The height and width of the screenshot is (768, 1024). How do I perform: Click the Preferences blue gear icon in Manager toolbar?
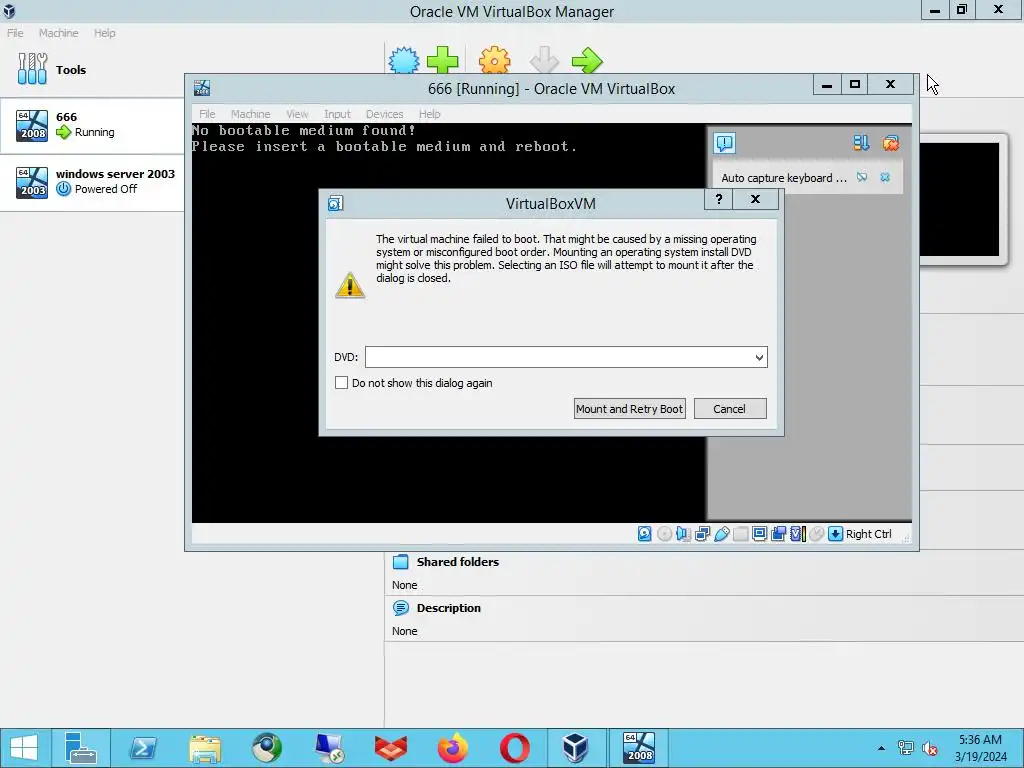tap(404, 61)
